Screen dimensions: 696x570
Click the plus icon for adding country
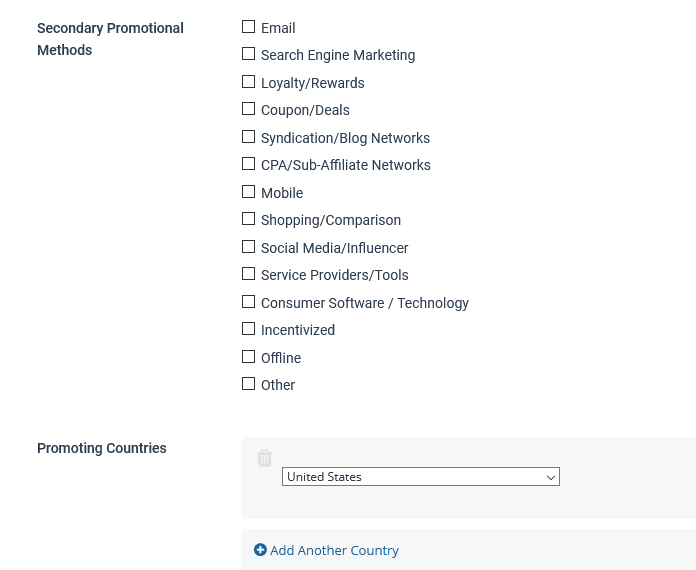tap(260, 550)
